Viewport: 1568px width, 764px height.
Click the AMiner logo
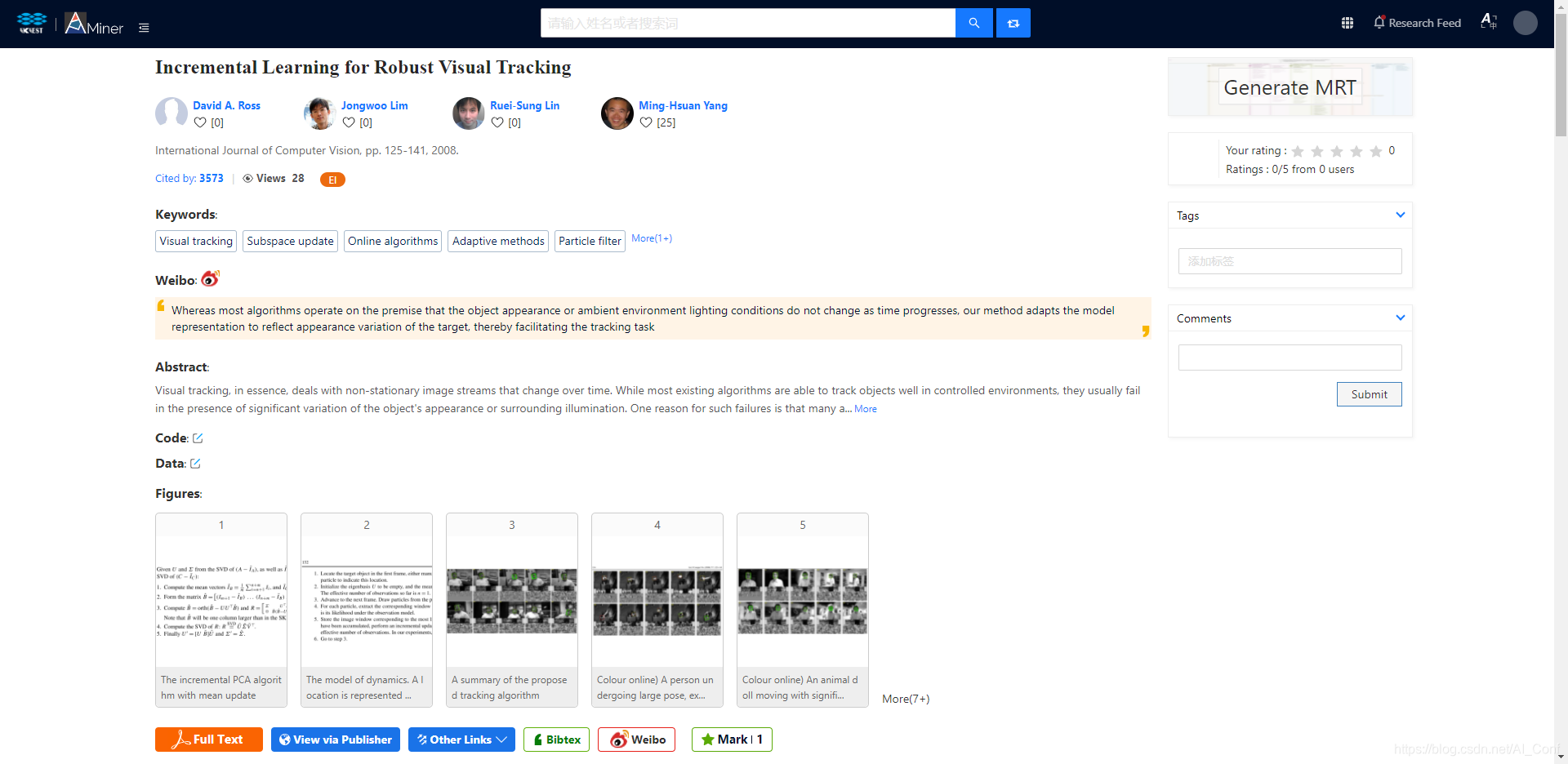tap(94, 24)
